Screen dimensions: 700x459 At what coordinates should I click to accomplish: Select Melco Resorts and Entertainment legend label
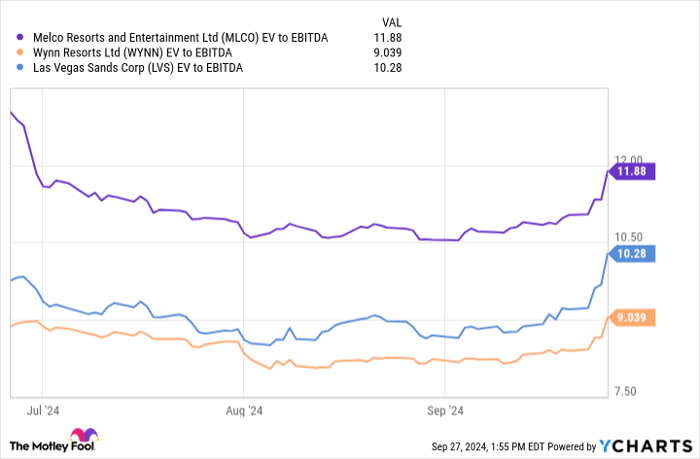[x=180, y=38]
